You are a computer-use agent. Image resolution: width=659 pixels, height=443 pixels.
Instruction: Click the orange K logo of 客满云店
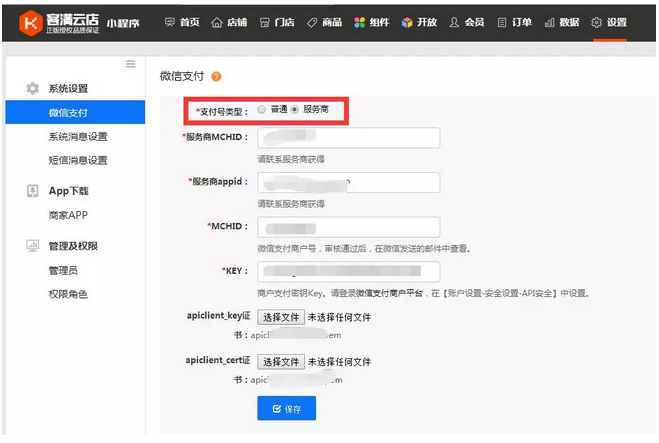(x=31, y=23)
